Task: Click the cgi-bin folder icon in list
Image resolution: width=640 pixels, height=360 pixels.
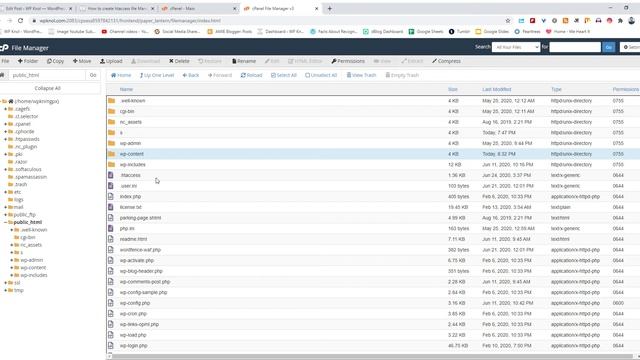Action: pos(111,111)
